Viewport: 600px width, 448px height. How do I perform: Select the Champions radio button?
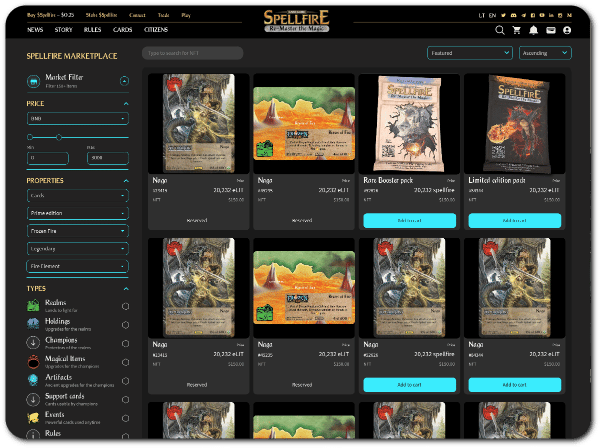tap(125, 343)
